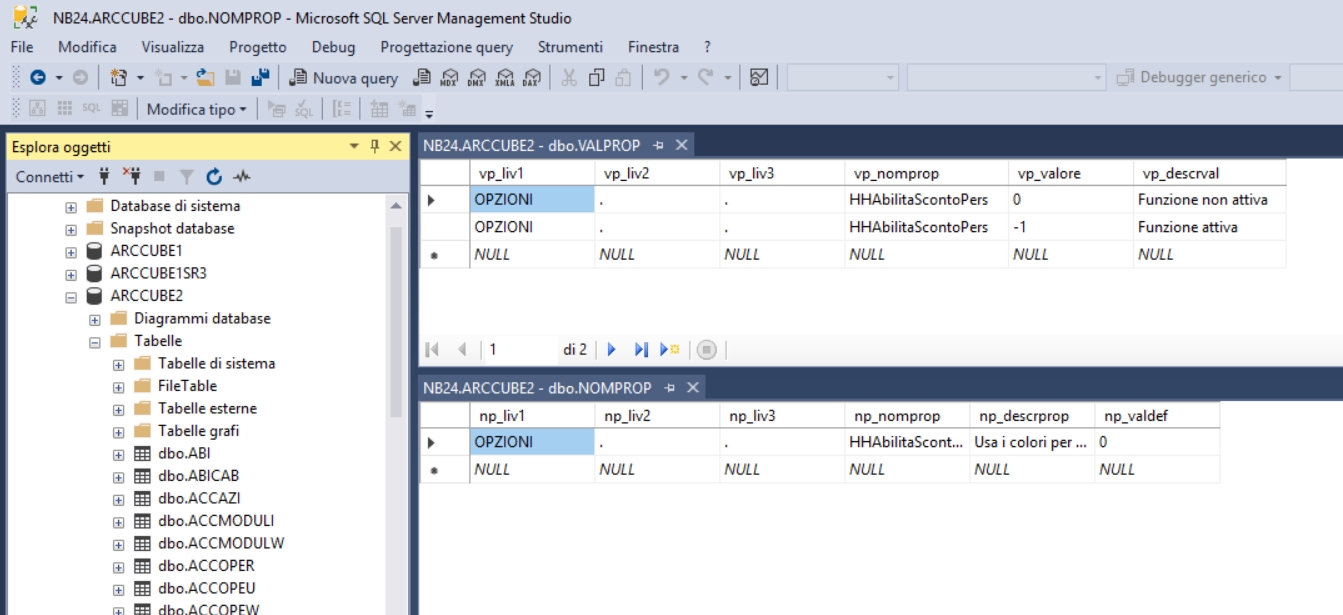Open the Modifica tipo dropdown
The width and height of the screenshot is (1343, 615).
coord(196,110)
